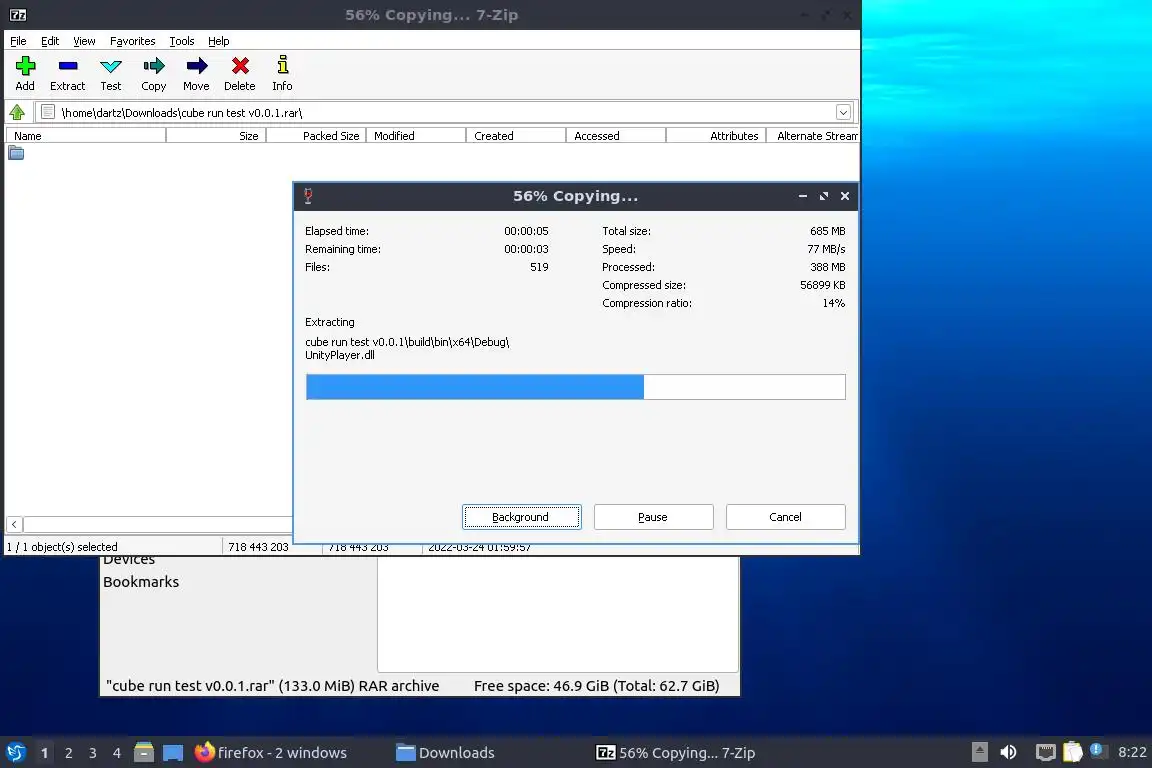The image size is (1152, 768).
Task: Switch to workspace 4
Action: (117, 753)
